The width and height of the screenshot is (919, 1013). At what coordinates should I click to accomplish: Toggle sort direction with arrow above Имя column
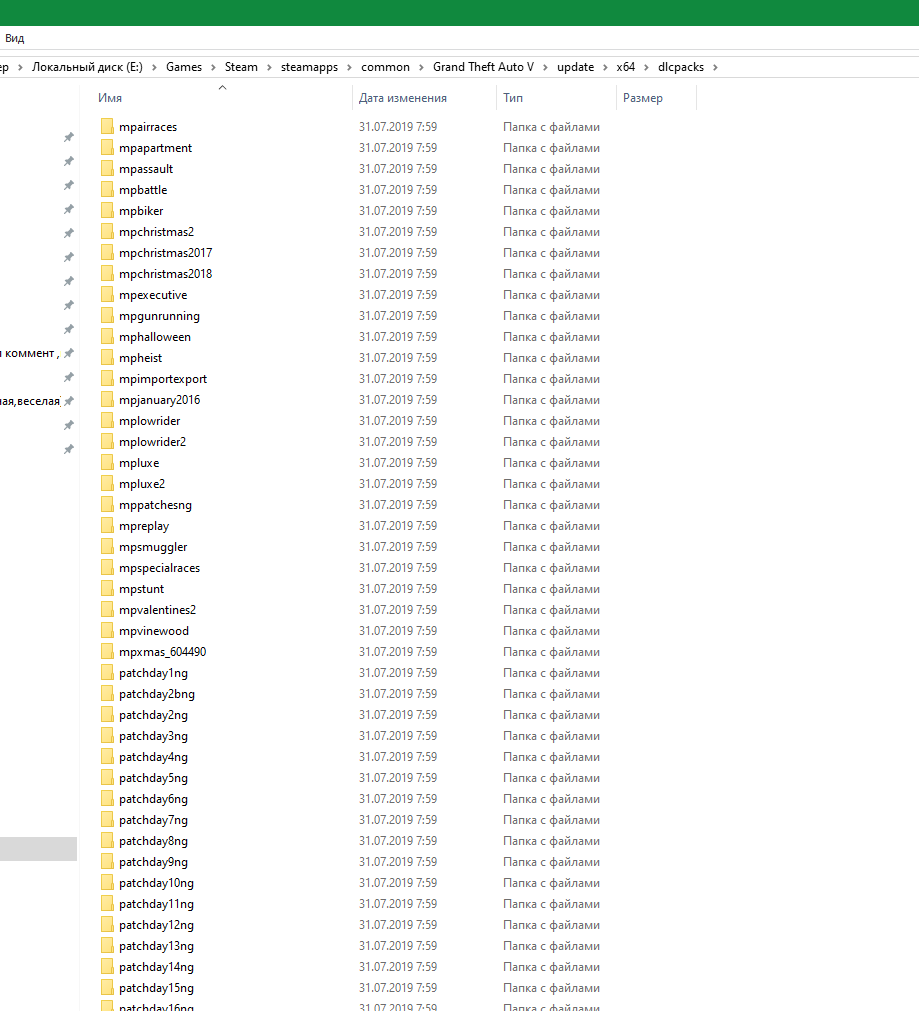point(222,87)
